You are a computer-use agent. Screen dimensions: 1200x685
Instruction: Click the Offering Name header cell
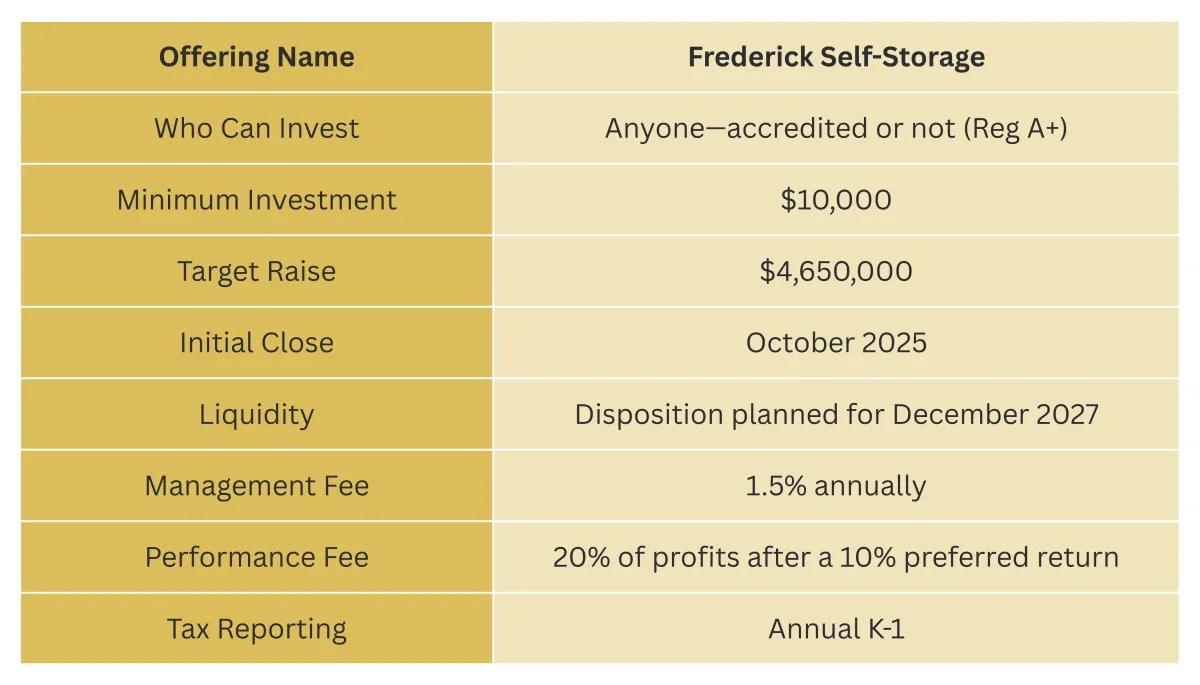(256, 57)
